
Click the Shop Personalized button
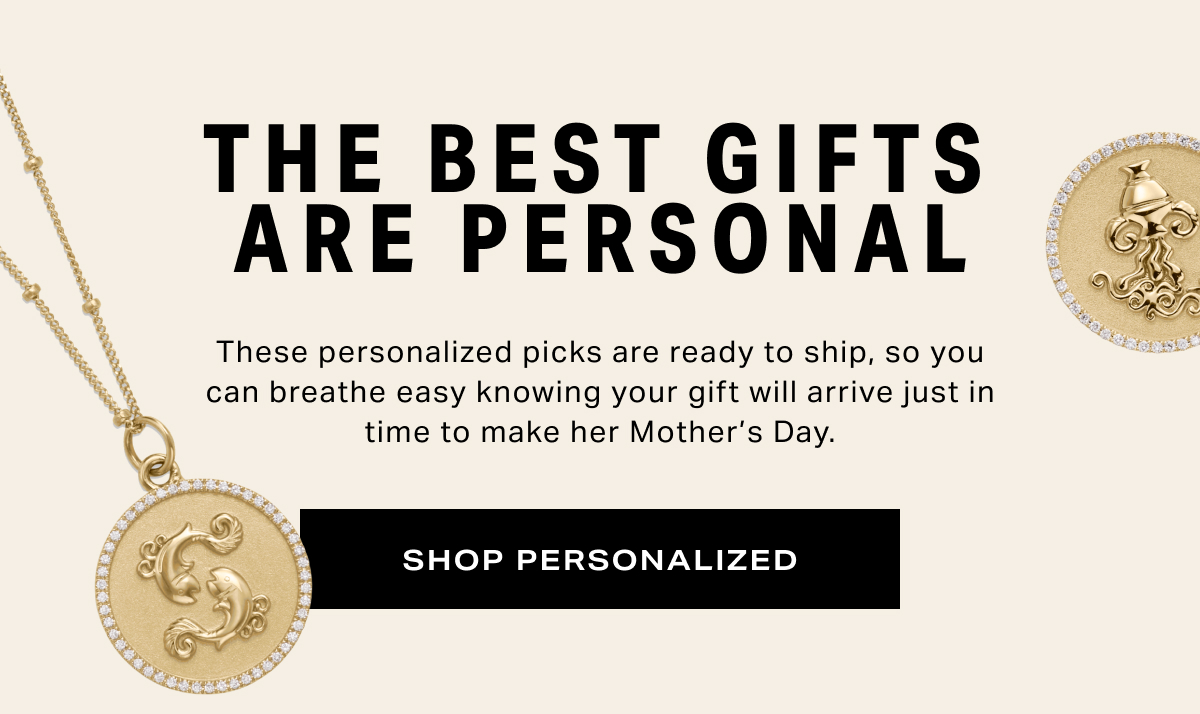600,559
